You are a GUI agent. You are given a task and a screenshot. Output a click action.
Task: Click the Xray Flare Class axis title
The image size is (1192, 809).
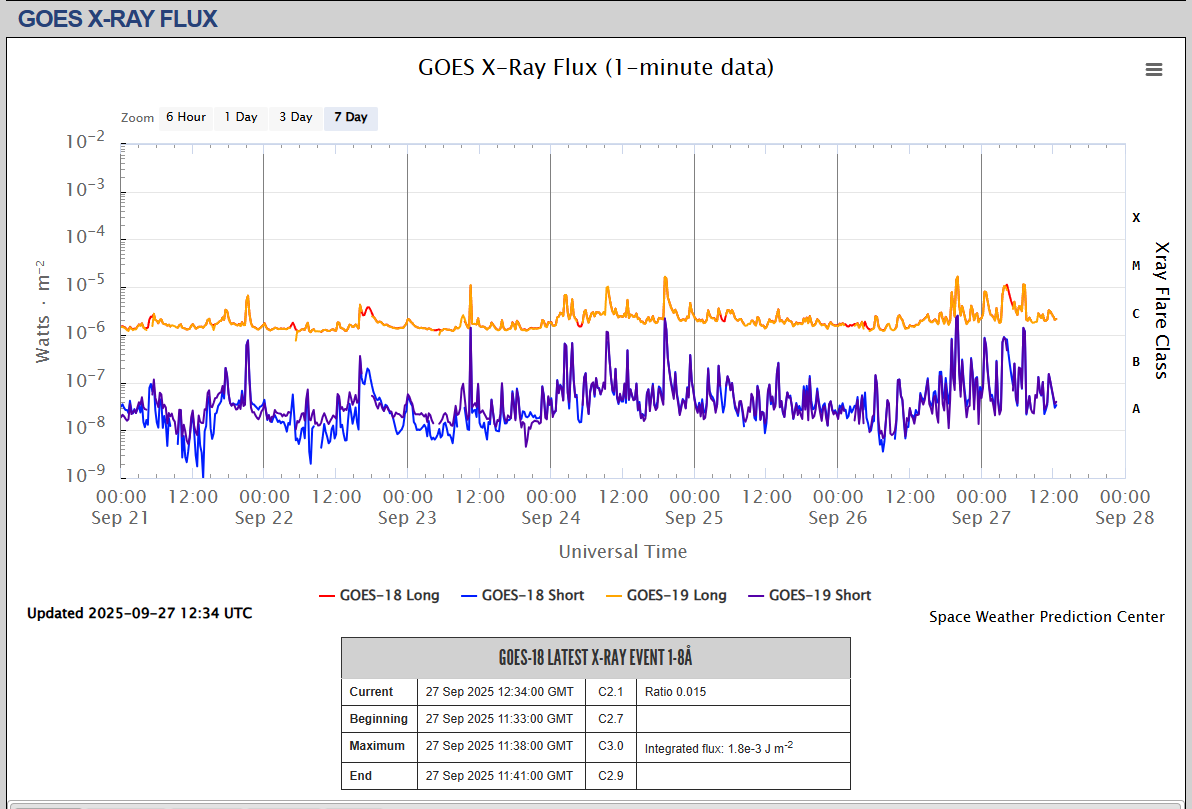[x=1162, y=310]
